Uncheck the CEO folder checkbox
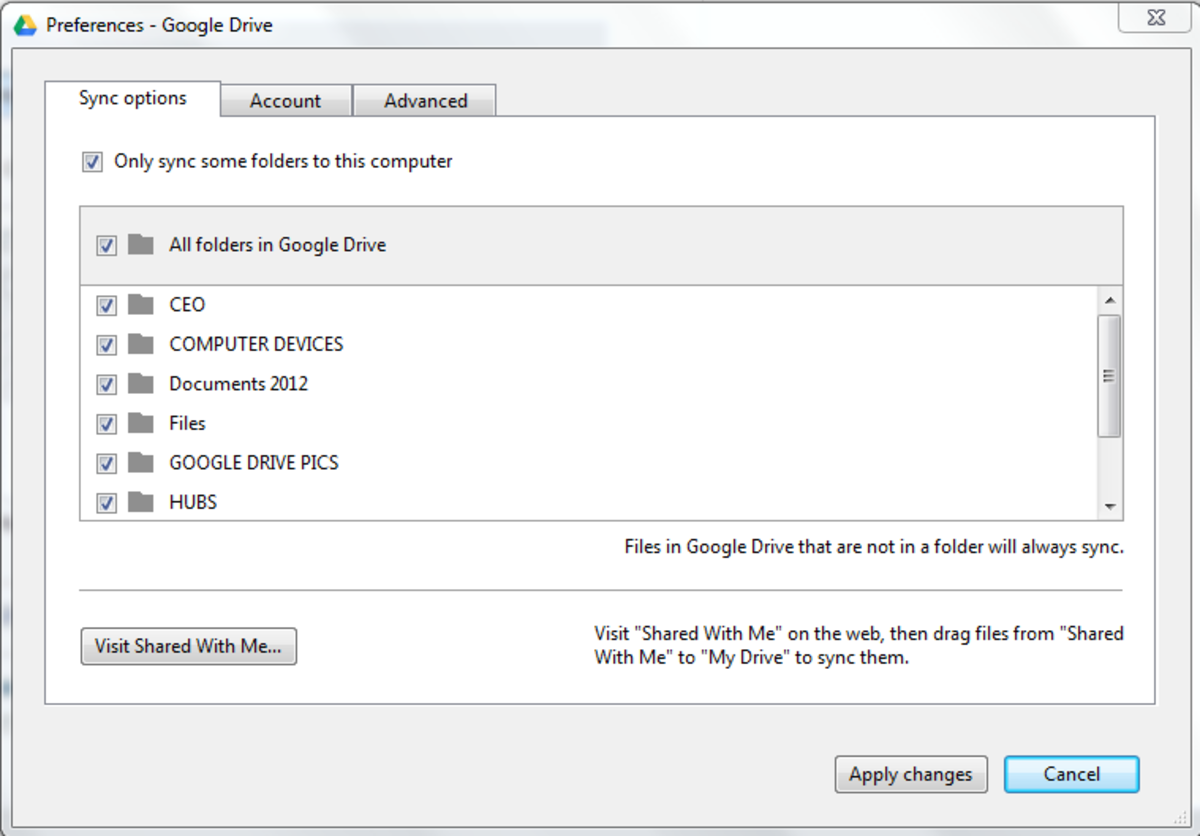 (x=106, y=305)
